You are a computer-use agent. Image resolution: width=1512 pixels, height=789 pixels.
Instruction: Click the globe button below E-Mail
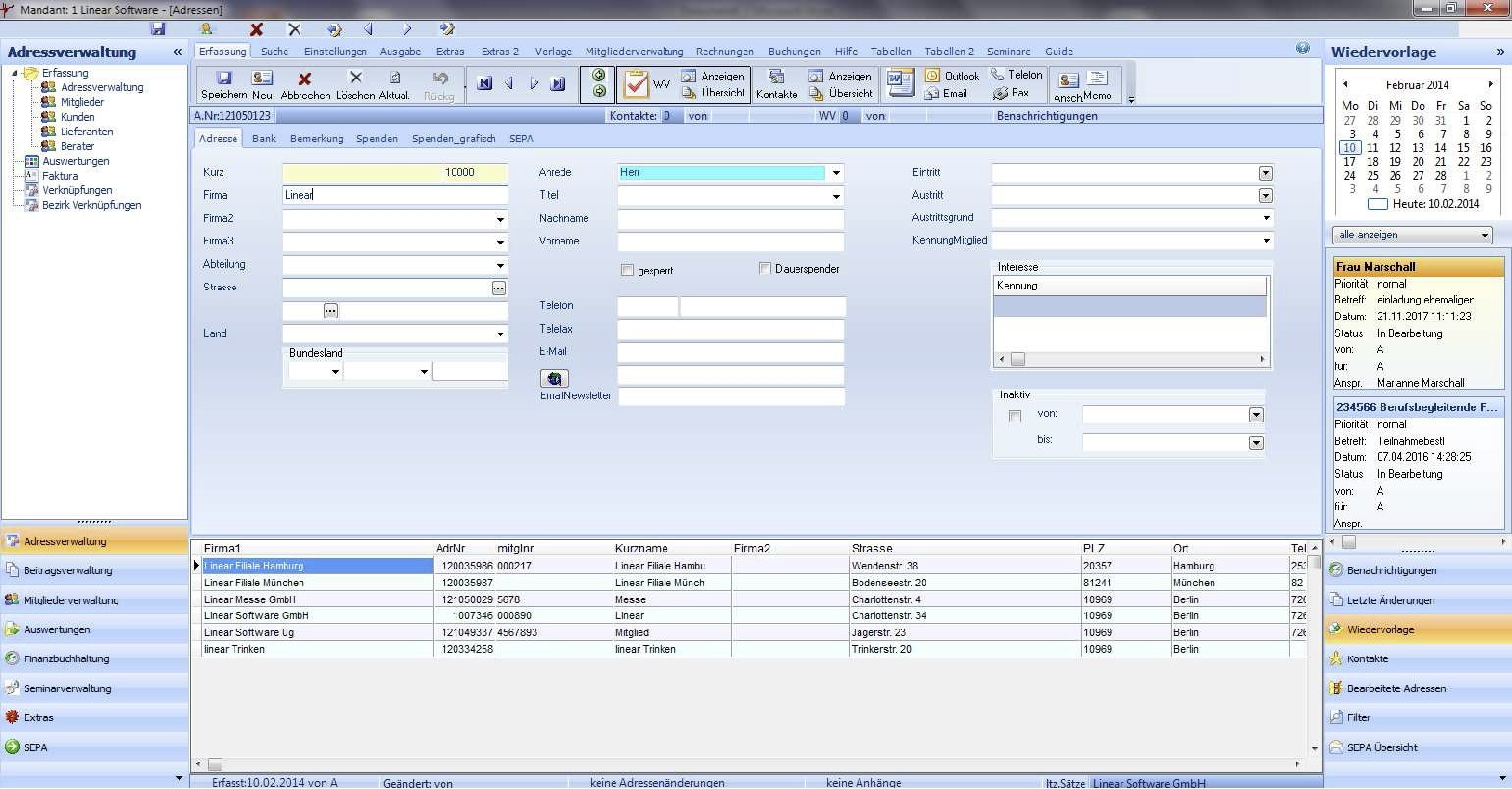[x=554, y=378]
